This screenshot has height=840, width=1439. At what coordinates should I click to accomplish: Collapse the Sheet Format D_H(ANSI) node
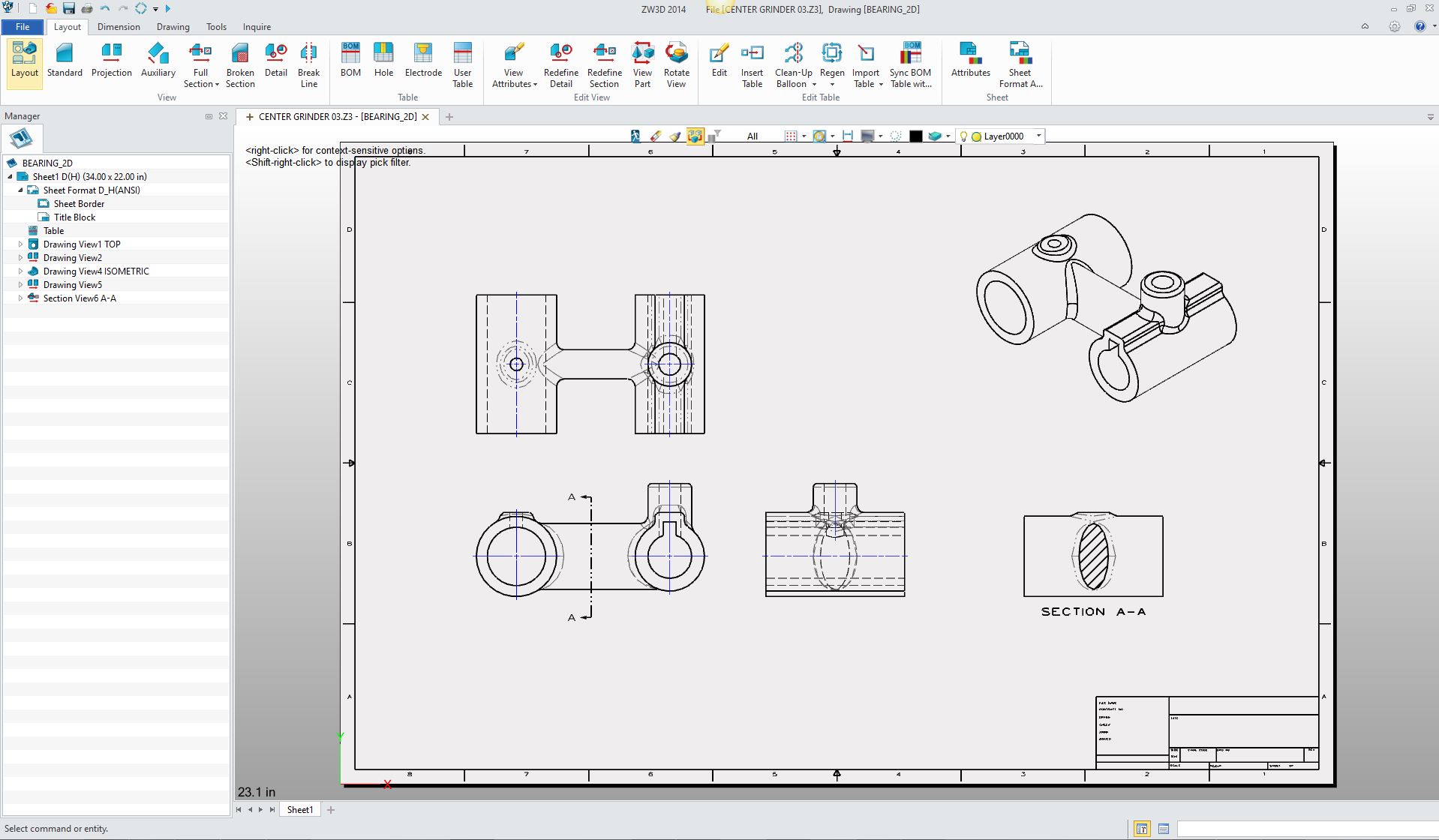20,190
